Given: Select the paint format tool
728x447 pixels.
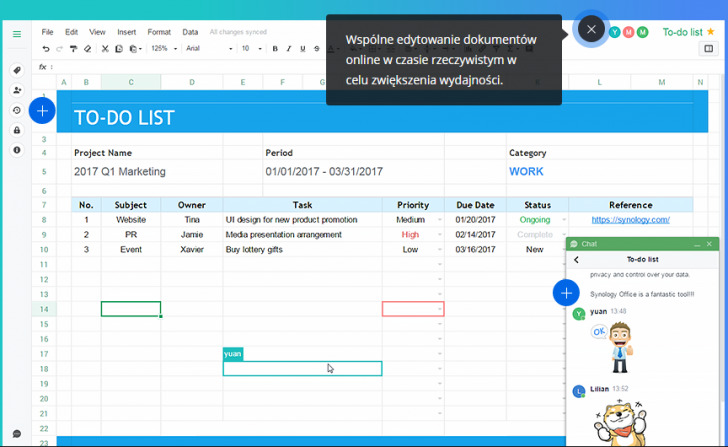Looking at the screenshot, I should coord(74,48).
